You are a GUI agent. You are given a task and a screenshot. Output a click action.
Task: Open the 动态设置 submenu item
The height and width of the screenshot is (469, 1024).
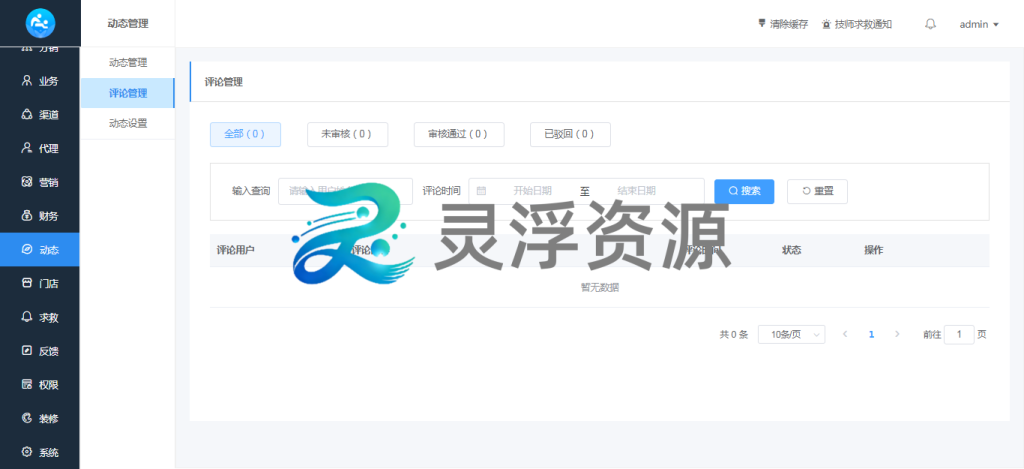click(128, 123)
